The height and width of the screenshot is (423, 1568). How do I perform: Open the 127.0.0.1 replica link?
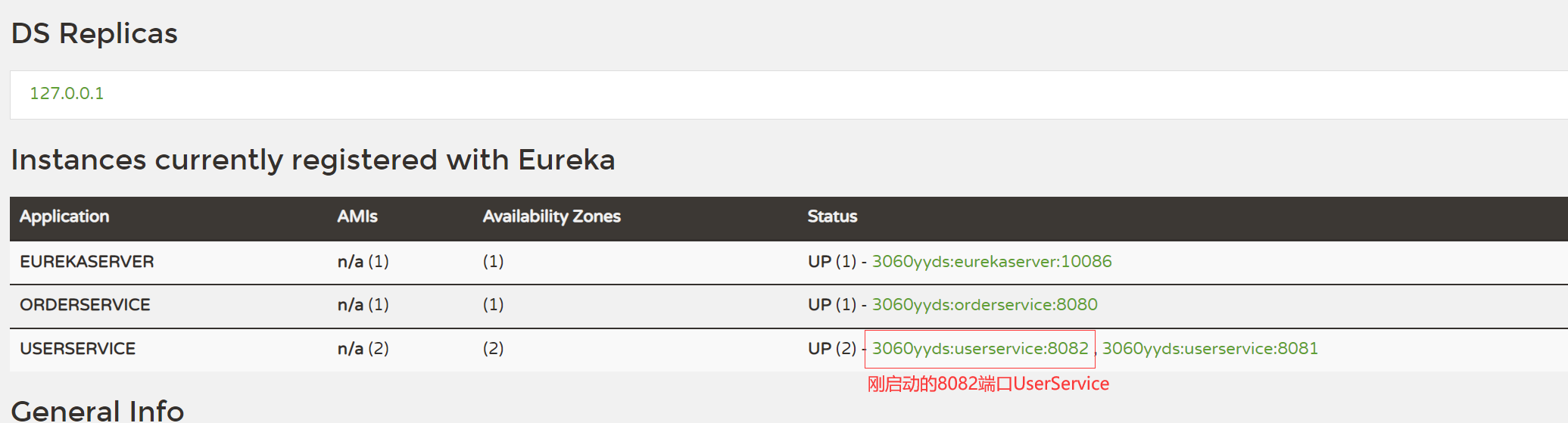pos(67,93)
